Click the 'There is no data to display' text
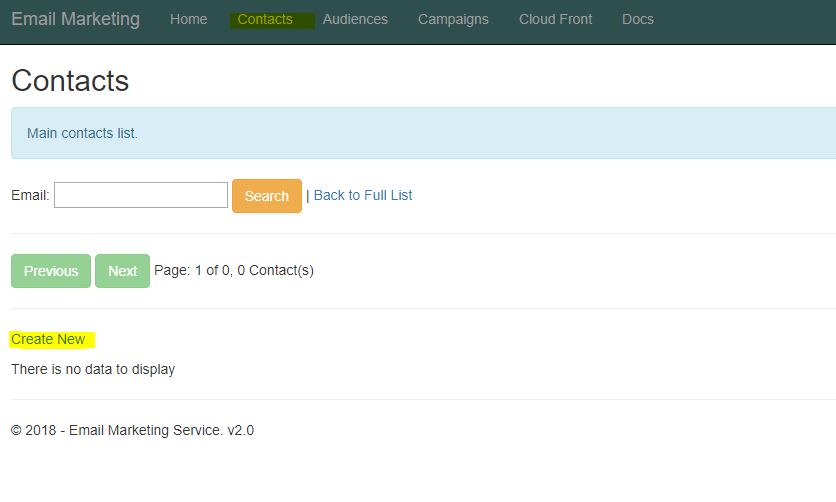 [x=93, y=369]
